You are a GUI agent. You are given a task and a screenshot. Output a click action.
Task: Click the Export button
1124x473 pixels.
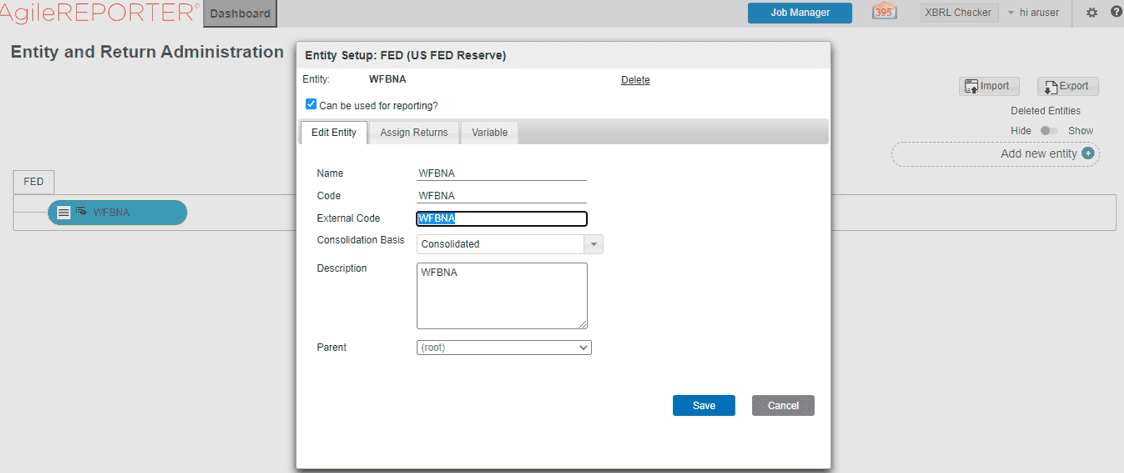[x=1068, y=86]
